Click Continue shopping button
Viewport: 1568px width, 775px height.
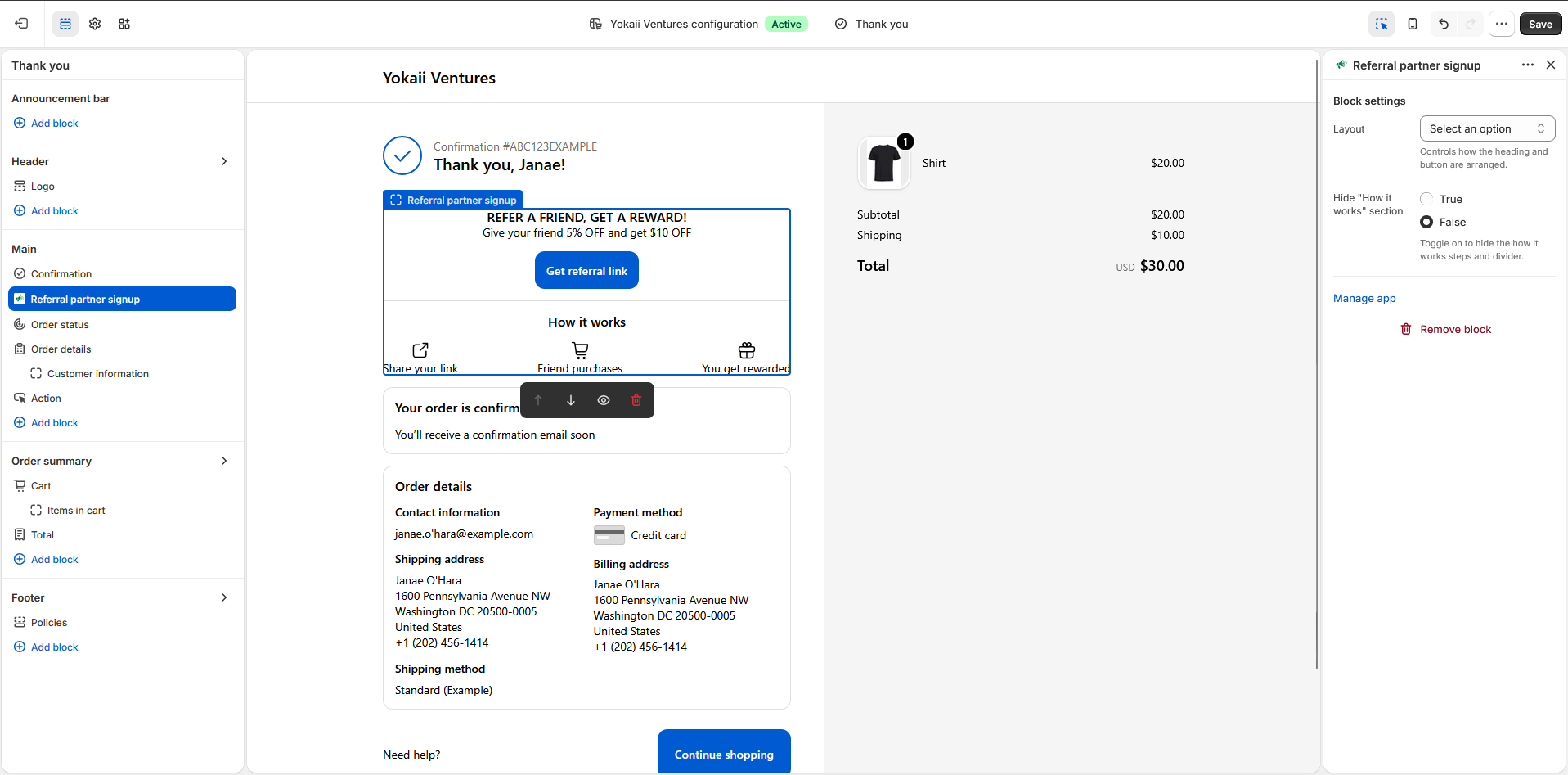point(724,752)
